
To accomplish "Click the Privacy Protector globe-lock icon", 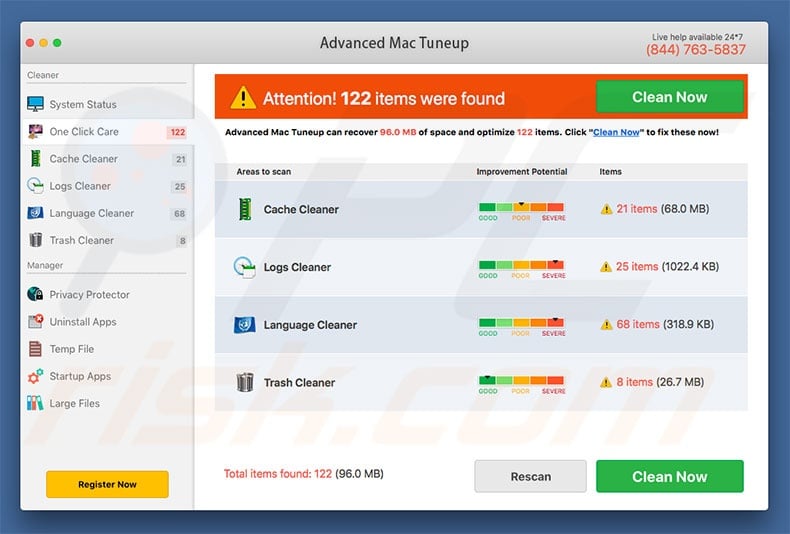I will coord(35,294).
